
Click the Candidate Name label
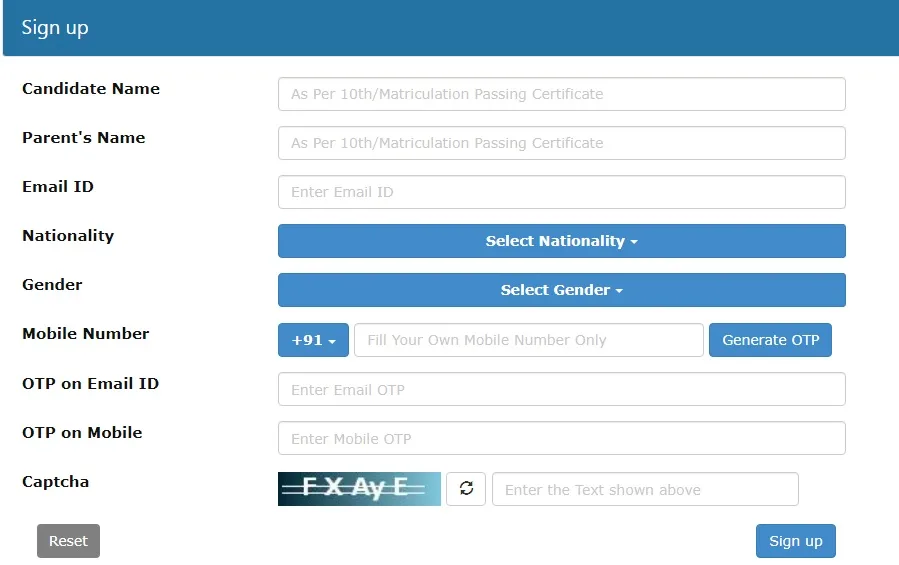click(x=91, y=88)
